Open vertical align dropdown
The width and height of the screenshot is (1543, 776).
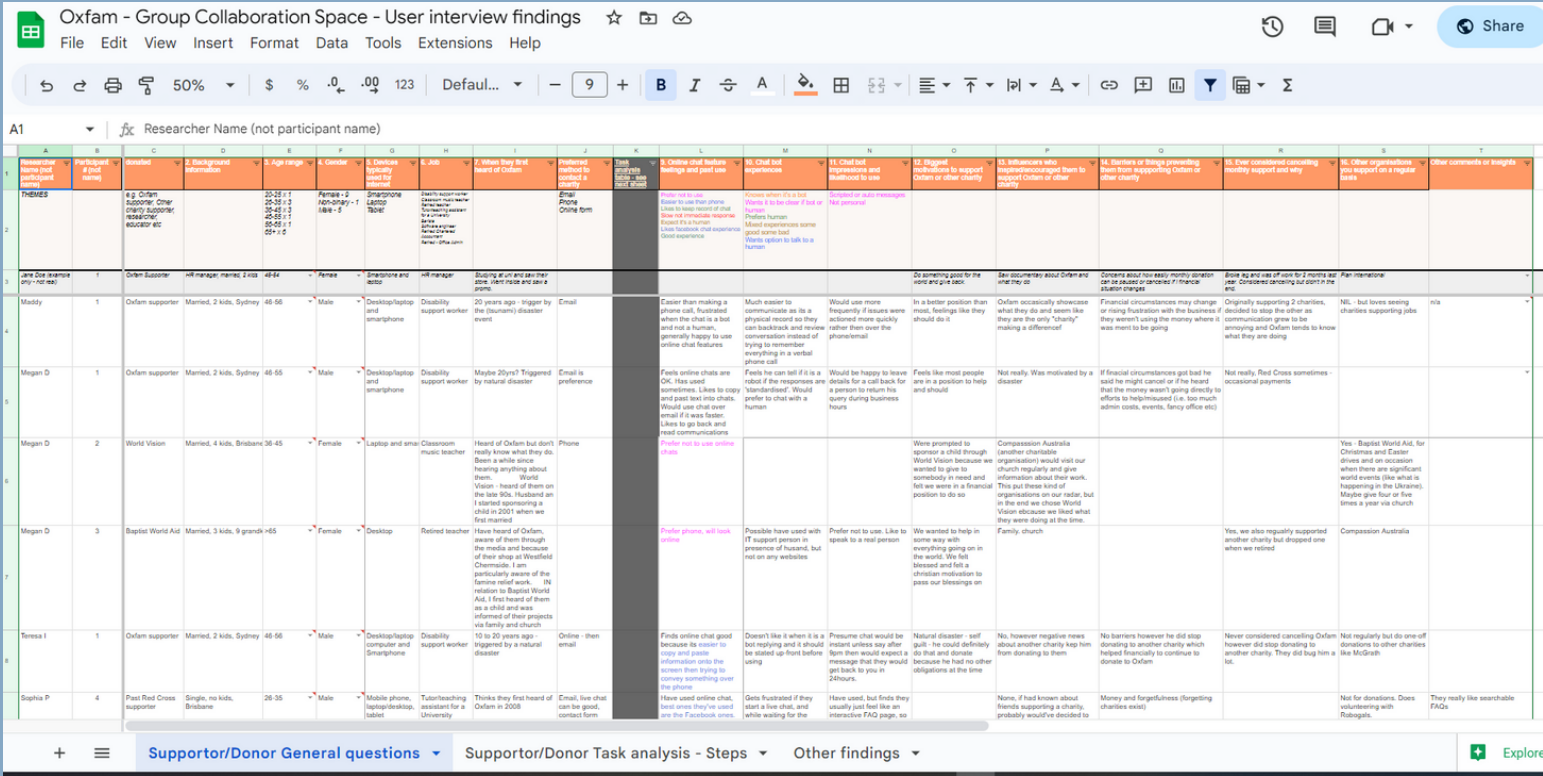(x=977, y=85)
